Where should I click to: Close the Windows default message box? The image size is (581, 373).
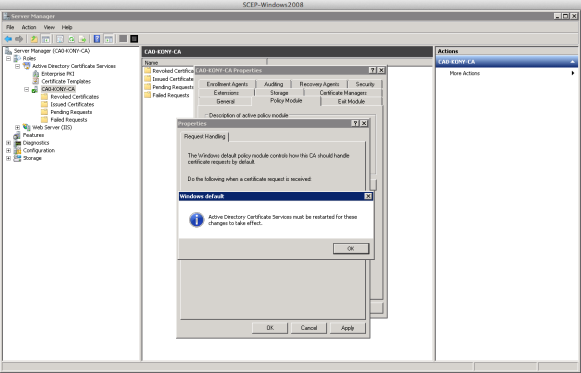[x=368, y=196]
